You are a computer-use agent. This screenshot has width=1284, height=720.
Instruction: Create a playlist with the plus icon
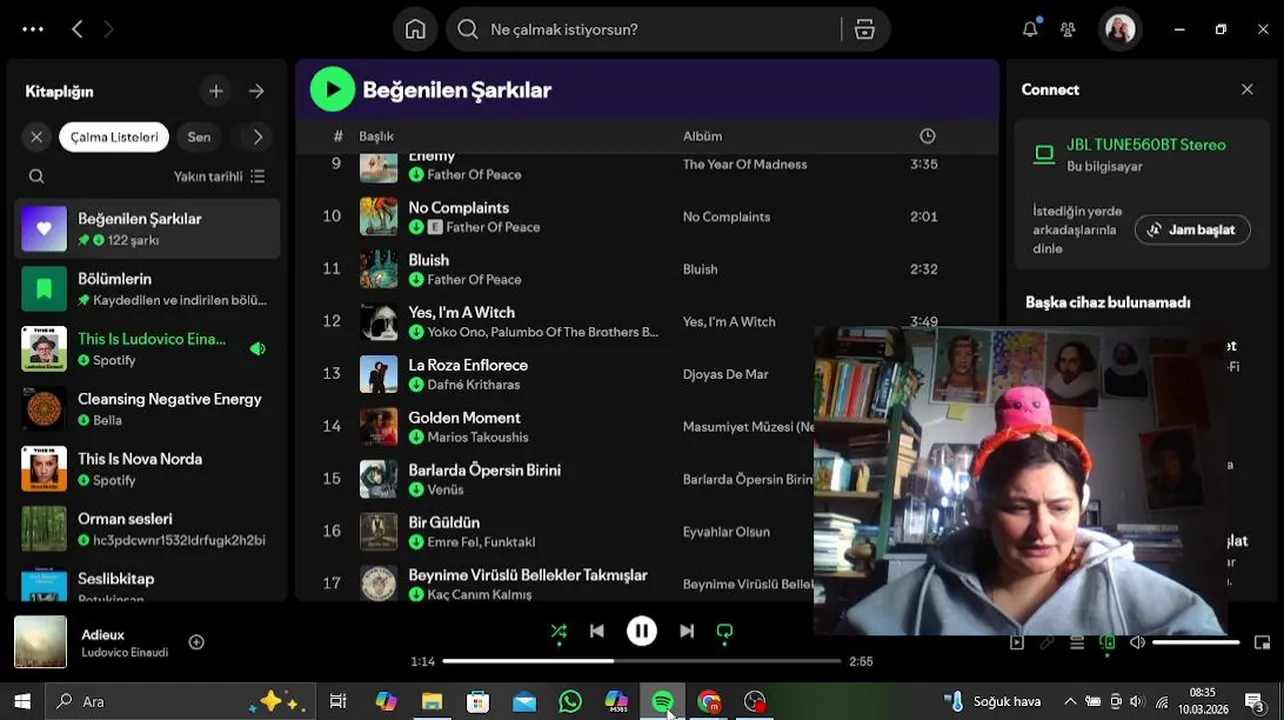216,91
